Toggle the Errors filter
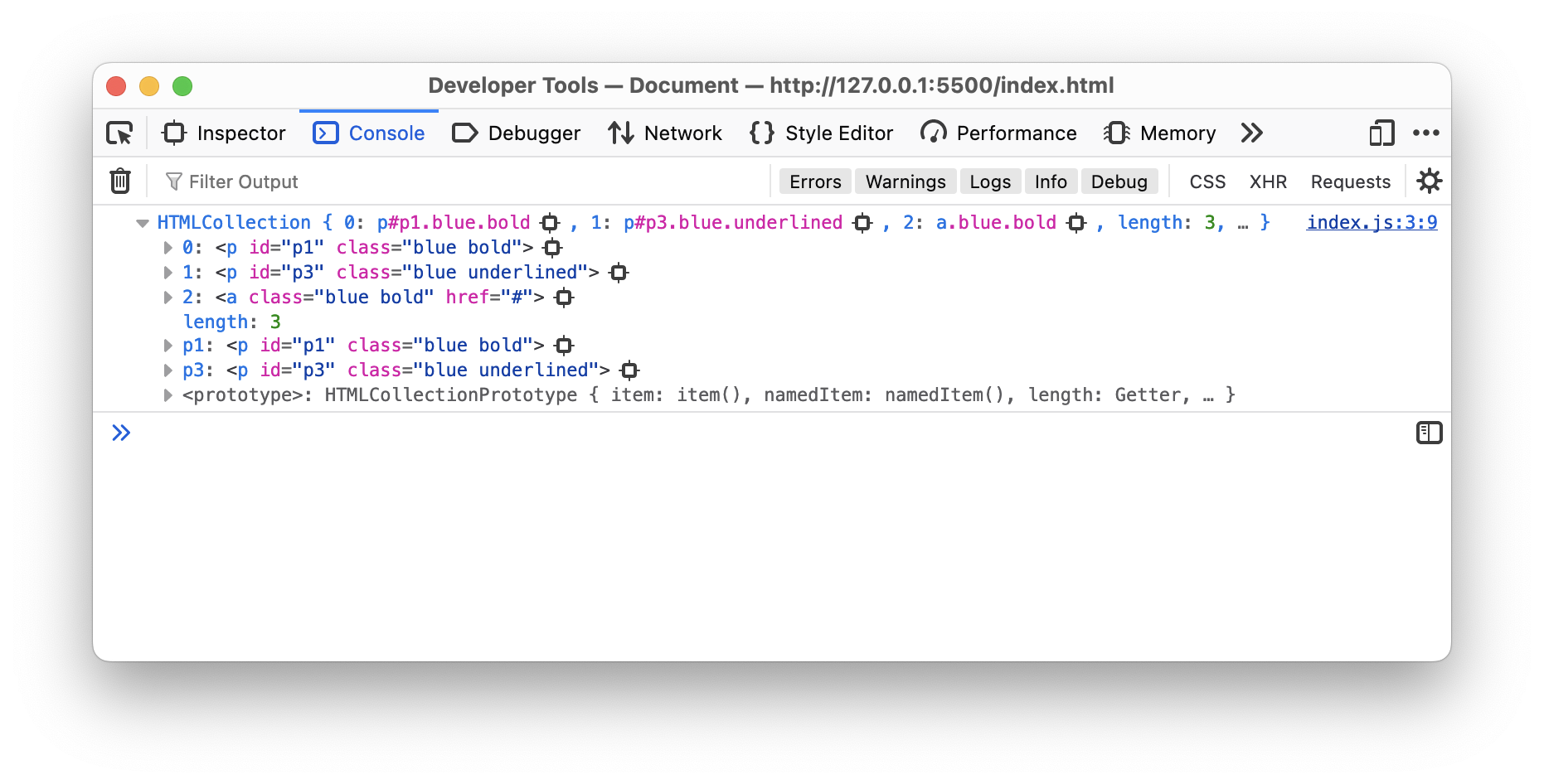 pyautogui.click(x=814, y=181)
